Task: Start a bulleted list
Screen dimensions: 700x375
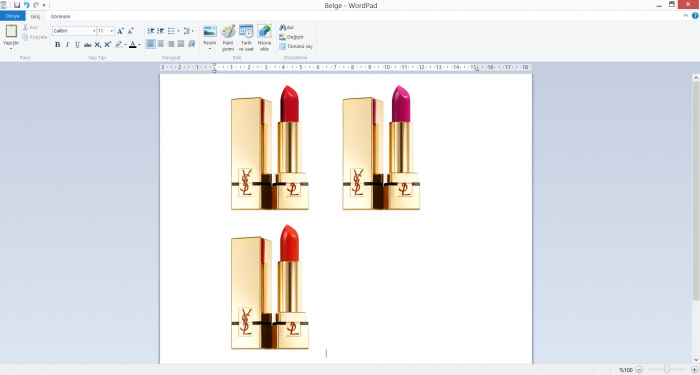Action: (x=171, y=31)
